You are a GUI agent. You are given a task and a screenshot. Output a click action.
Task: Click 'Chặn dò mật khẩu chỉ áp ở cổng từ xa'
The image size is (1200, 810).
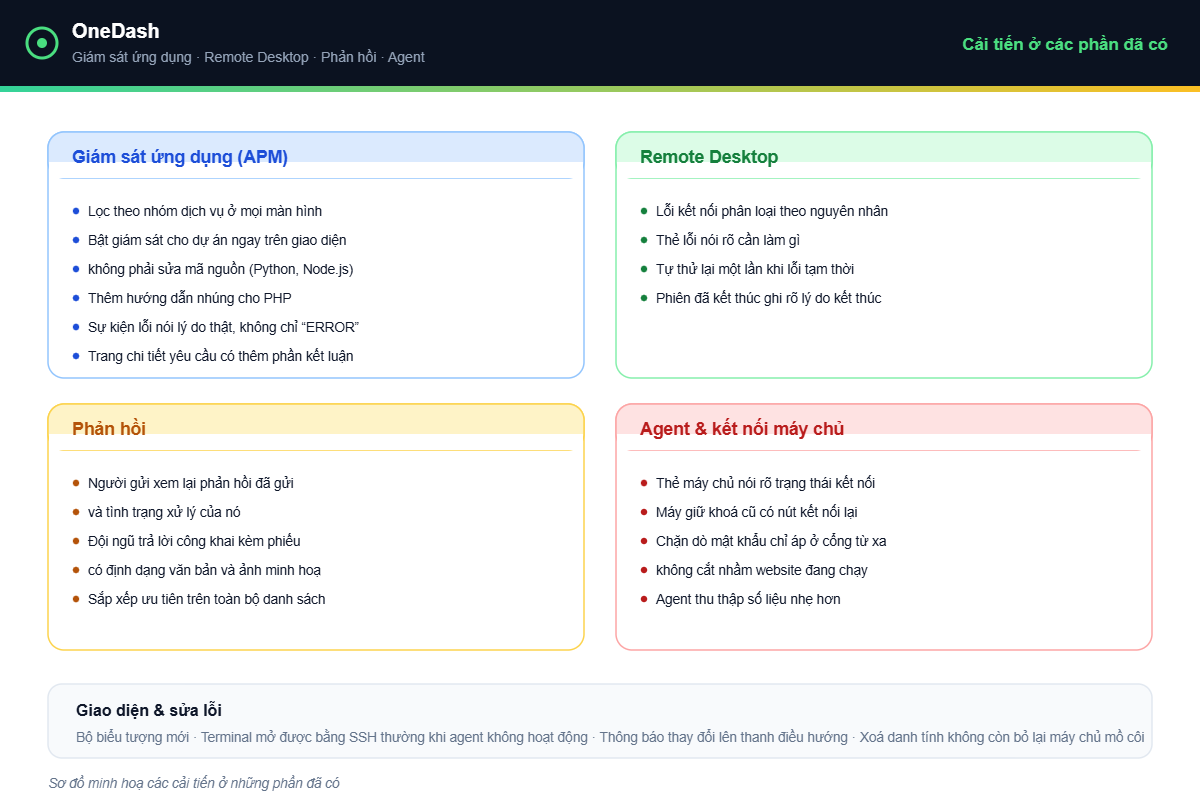pyautogui.click(x=771, y=541)
